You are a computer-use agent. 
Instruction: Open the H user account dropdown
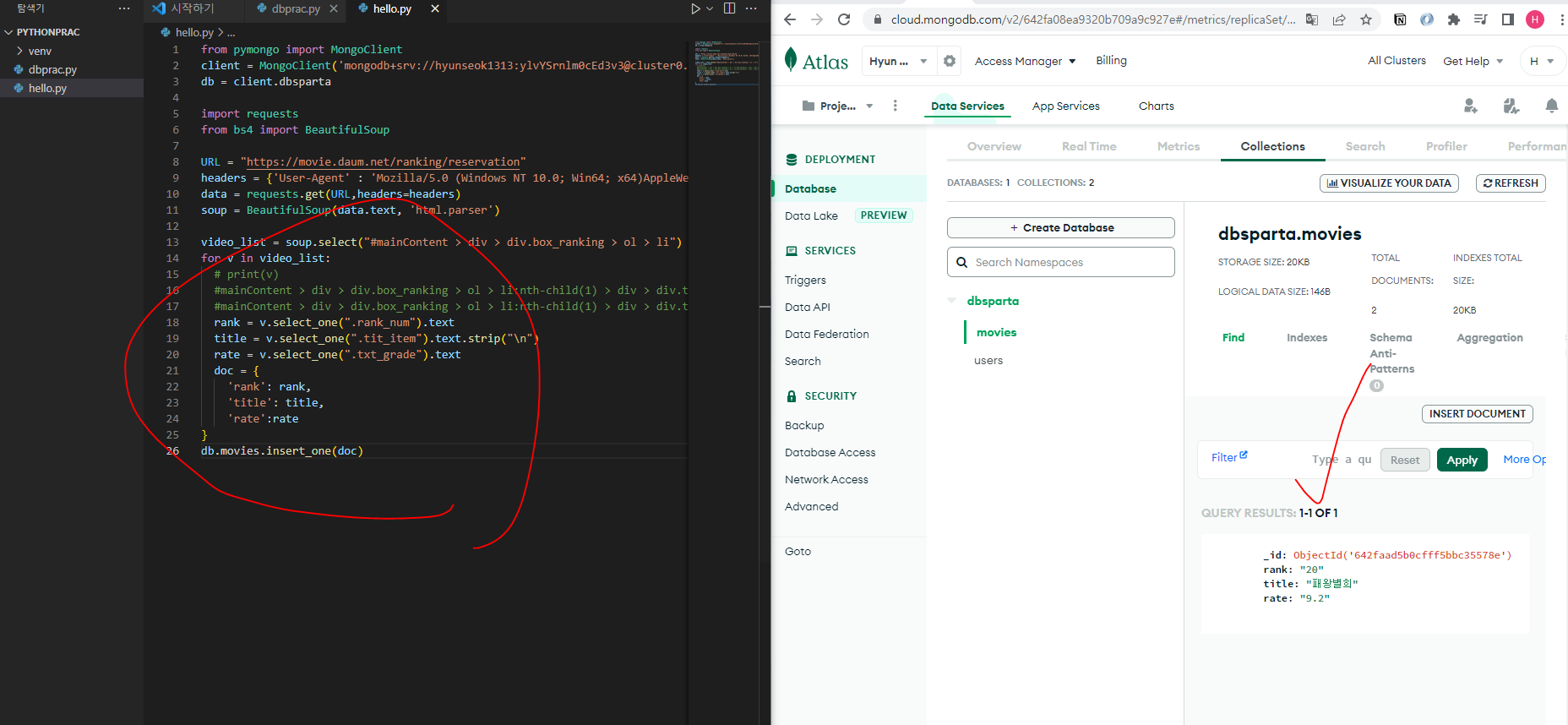(1542, 61)
